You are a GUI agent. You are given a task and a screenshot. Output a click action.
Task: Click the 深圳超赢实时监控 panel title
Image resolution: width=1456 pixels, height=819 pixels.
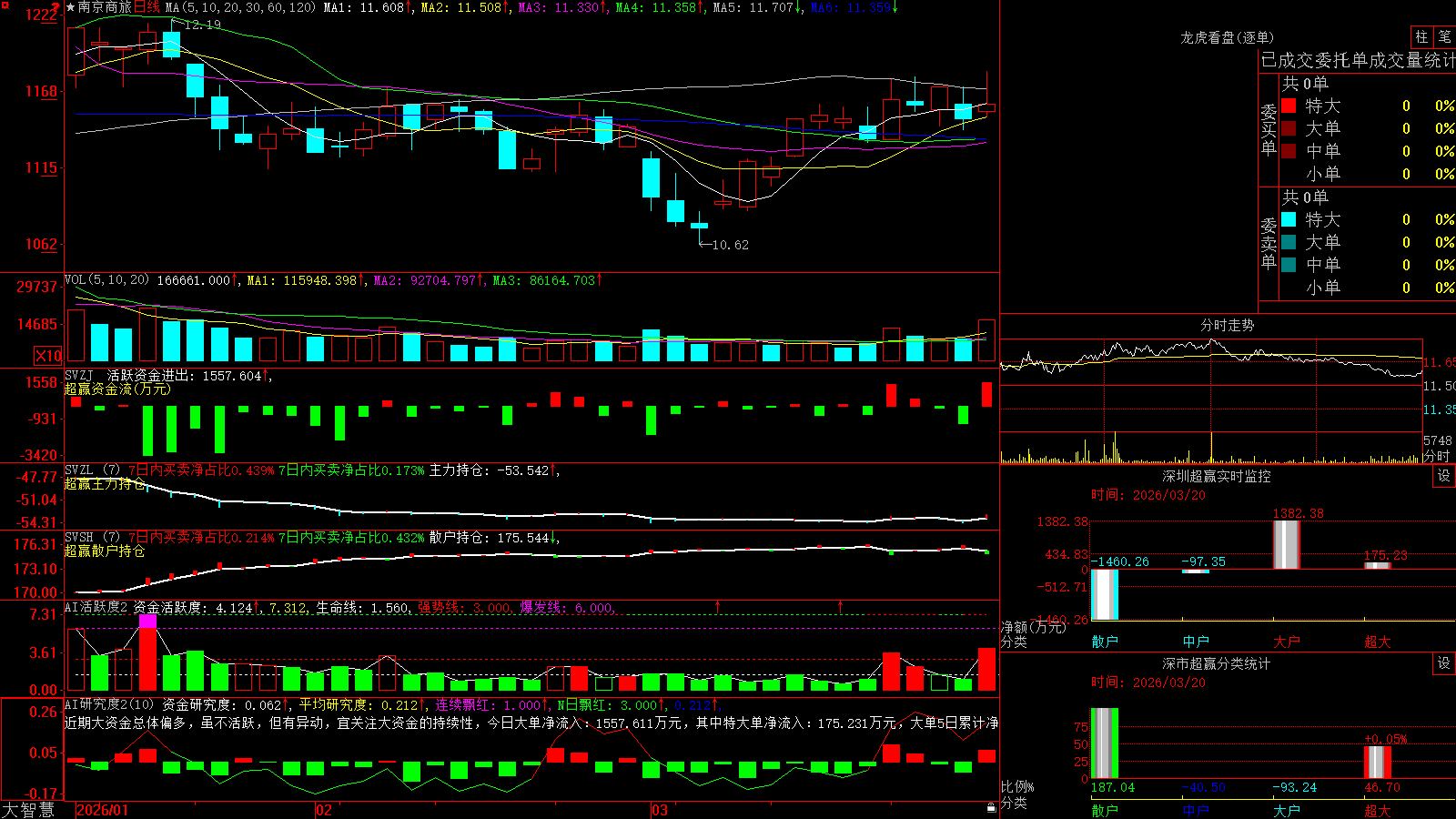[x=1216, y=476]
